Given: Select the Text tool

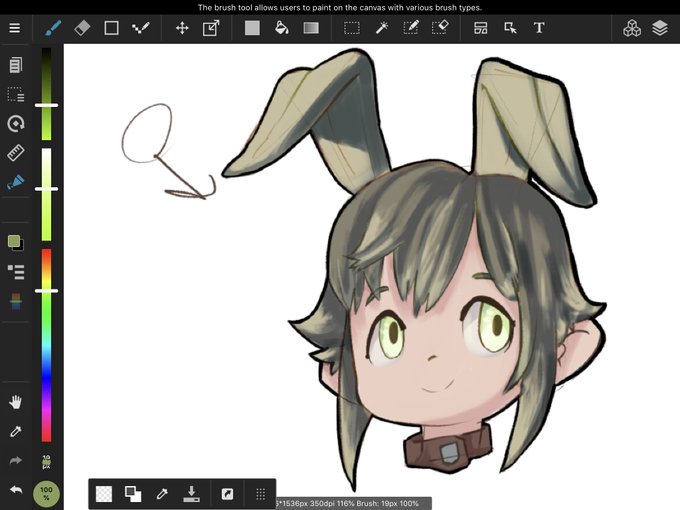Looking at the screenshot, I should click(539, 28).
